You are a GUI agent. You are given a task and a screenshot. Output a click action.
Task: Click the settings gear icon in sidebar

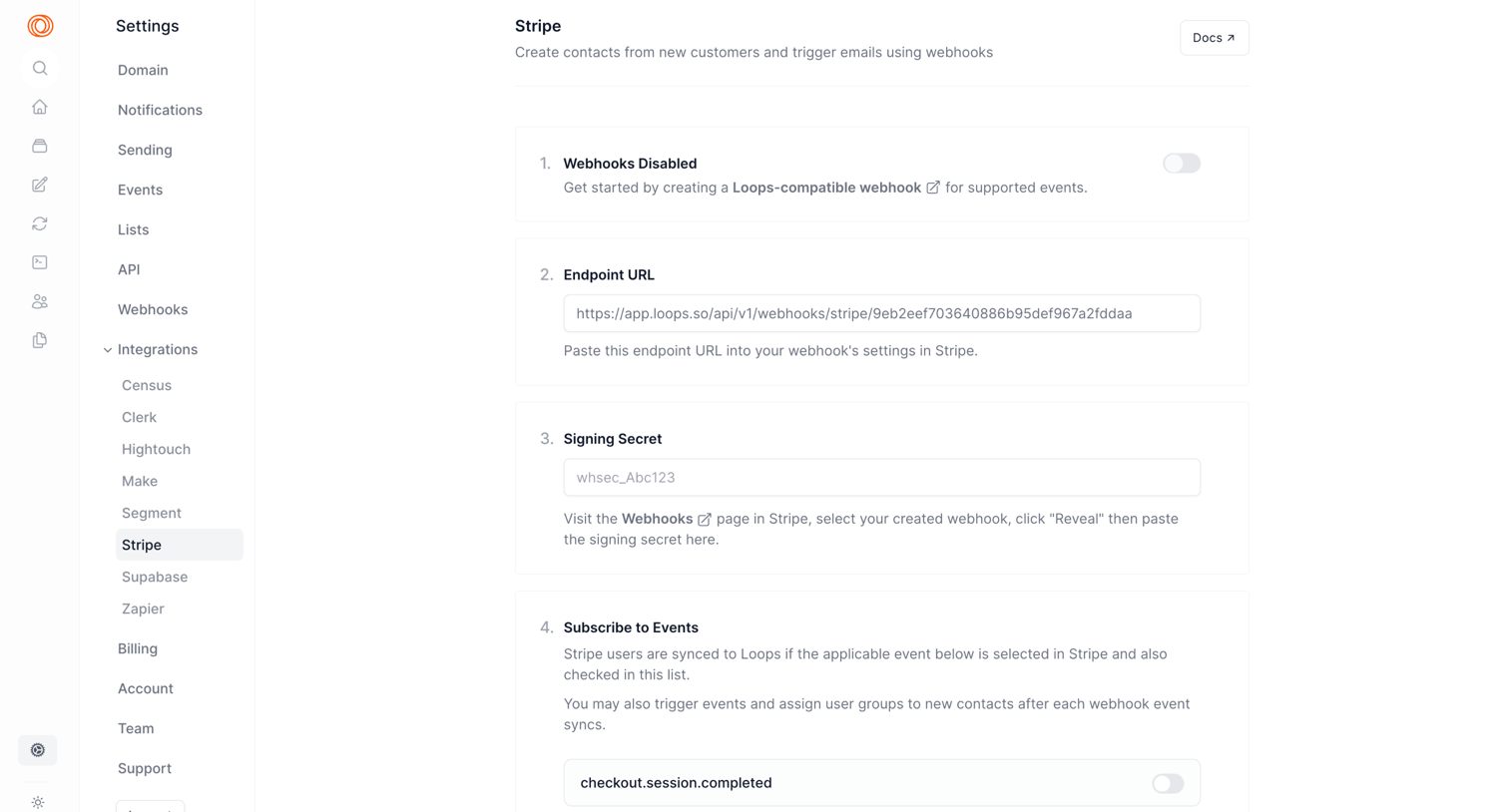(38, 750)
